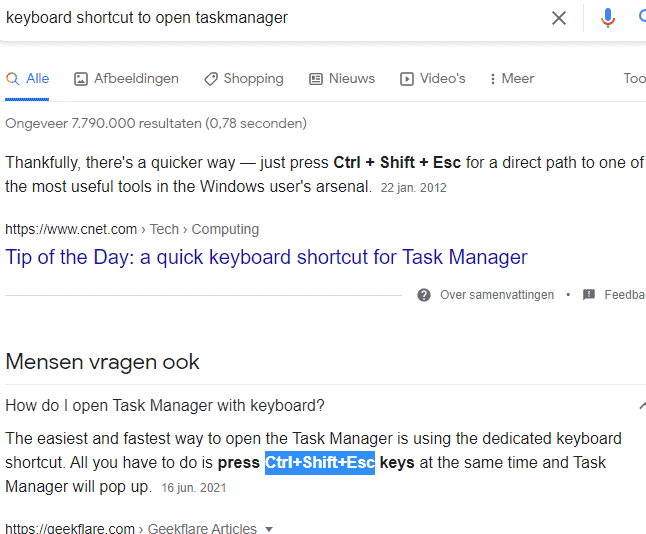Image resolution: width=646 pixels, height=534 pixels.
Task: Go to the Nieuws tab
Action: pyautogui.click(x=342, y=78)
